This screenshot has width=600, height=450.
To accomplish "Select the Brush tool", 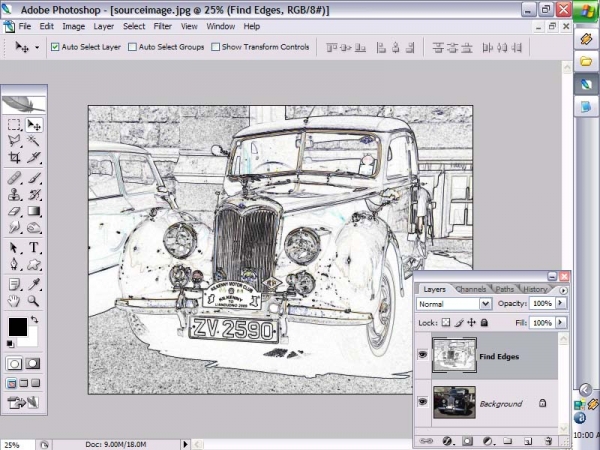I will pyautogui.click(x=34, y=178).
